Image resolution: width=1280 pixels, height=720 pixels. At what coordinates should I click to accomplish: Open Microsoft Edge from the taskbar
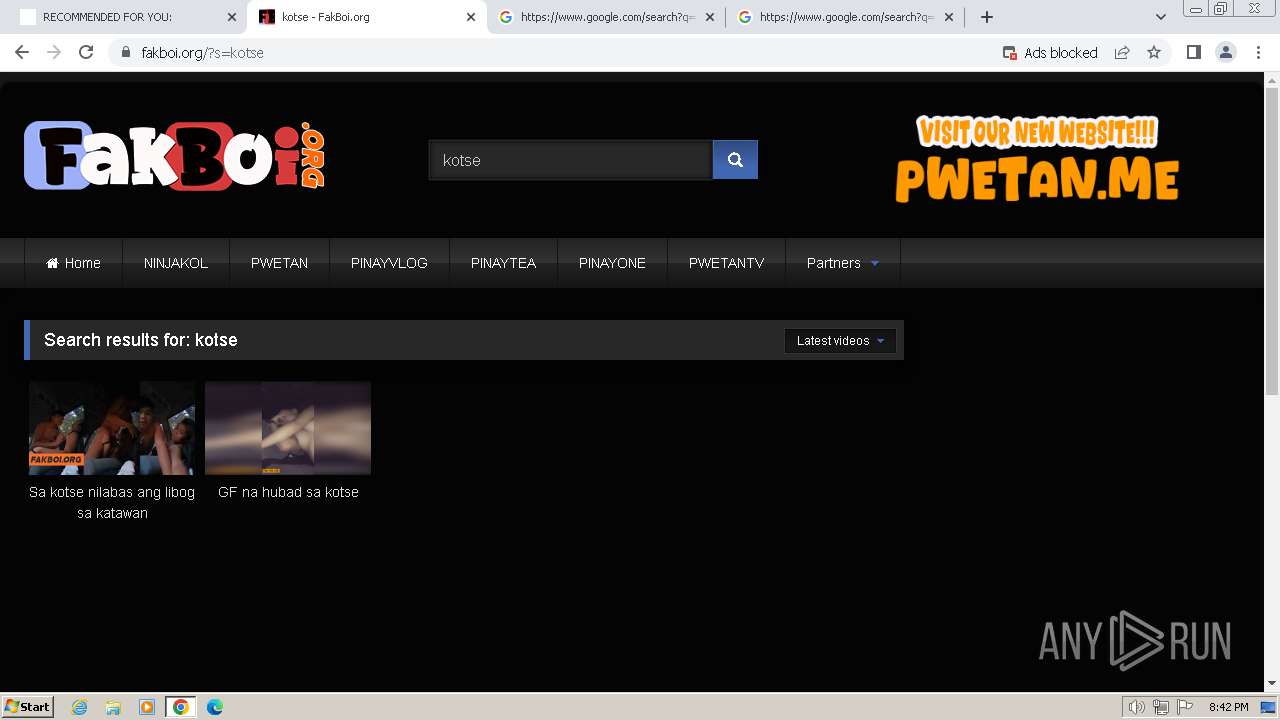215,707
